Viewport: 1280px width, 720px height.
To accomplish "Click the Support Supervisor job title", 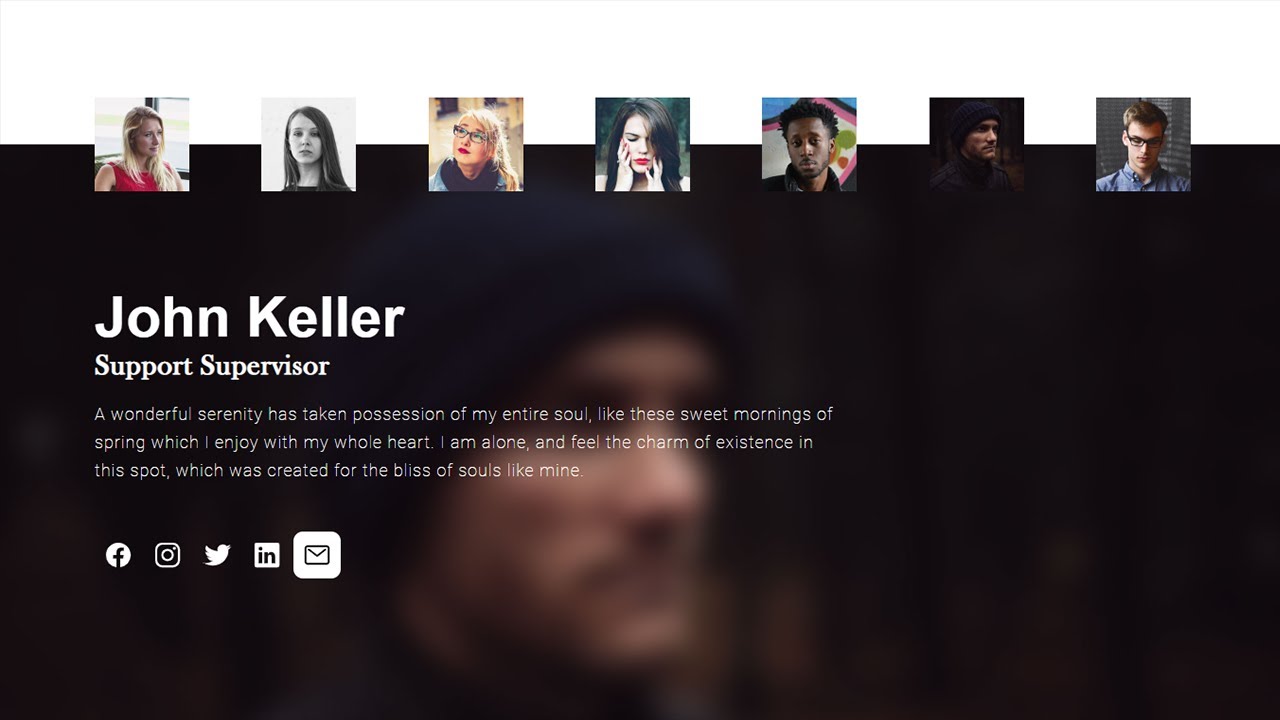I will (212, 366).
